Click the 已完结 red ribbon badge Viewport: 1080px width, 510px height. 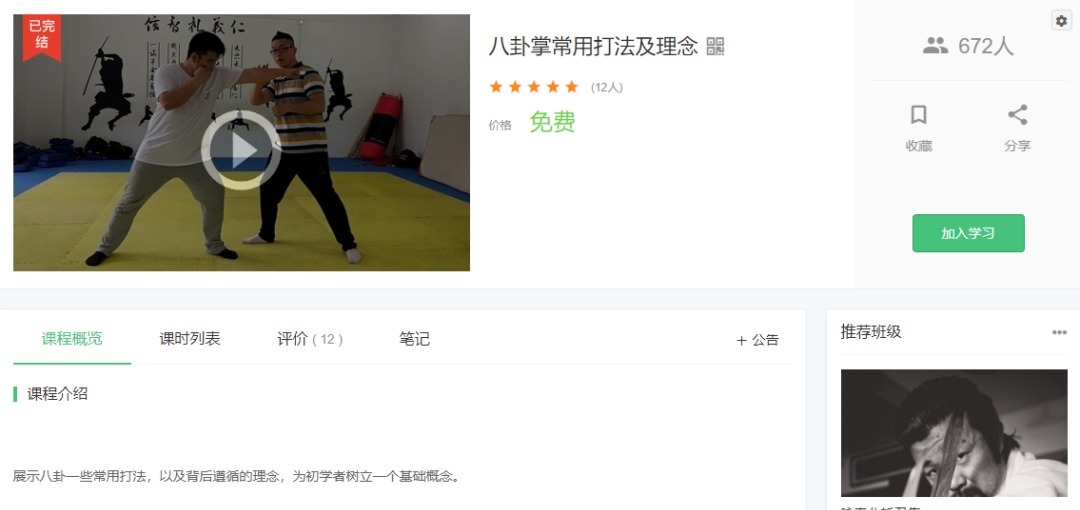point(42,36)
